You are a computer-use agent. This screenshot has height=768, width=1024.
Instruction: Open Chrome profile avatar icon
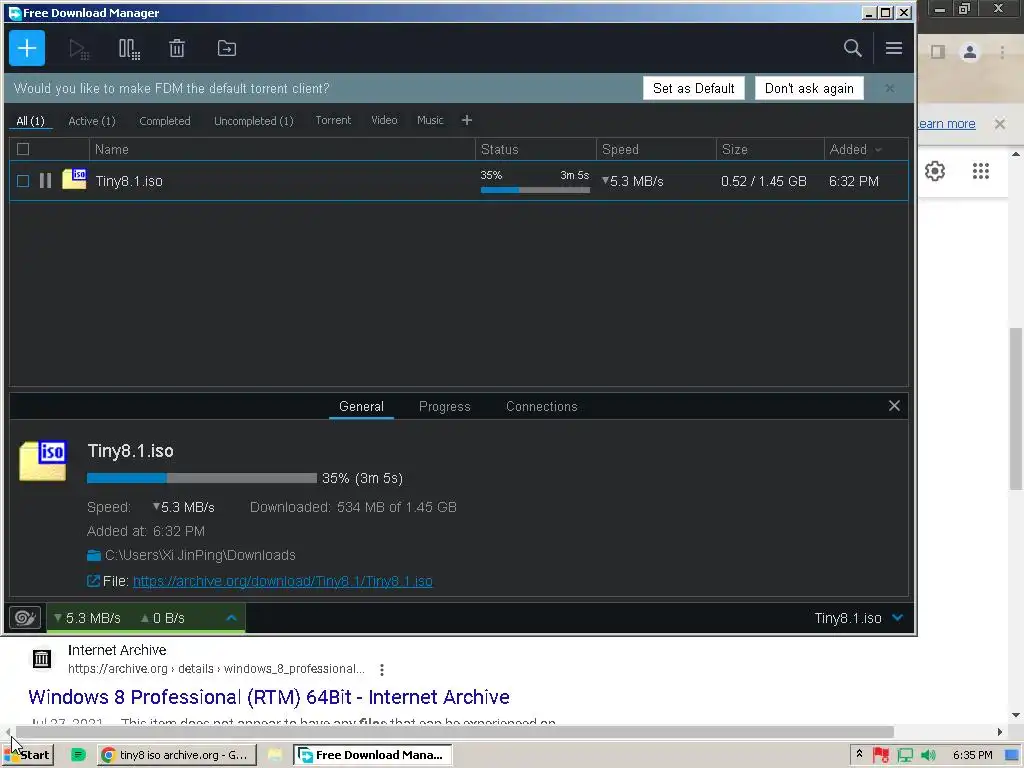(x=970, y=52)
